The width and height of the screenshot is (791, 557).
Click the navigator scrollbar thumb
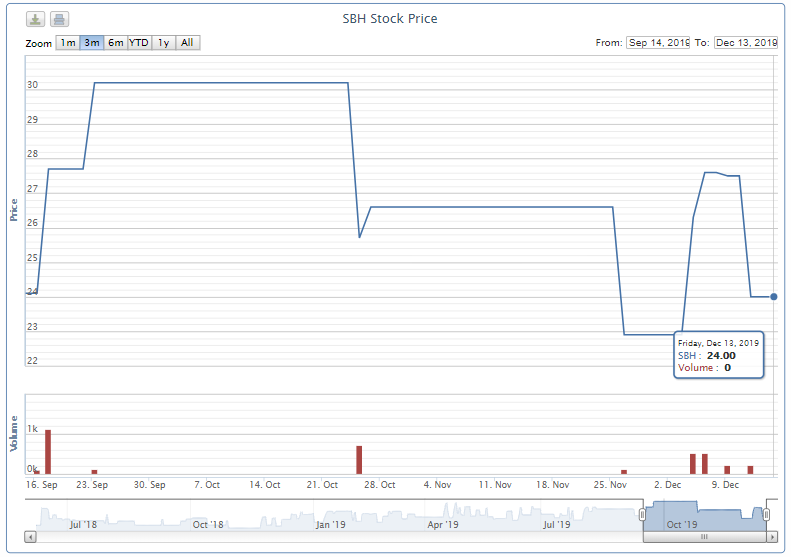coord(705,537)
